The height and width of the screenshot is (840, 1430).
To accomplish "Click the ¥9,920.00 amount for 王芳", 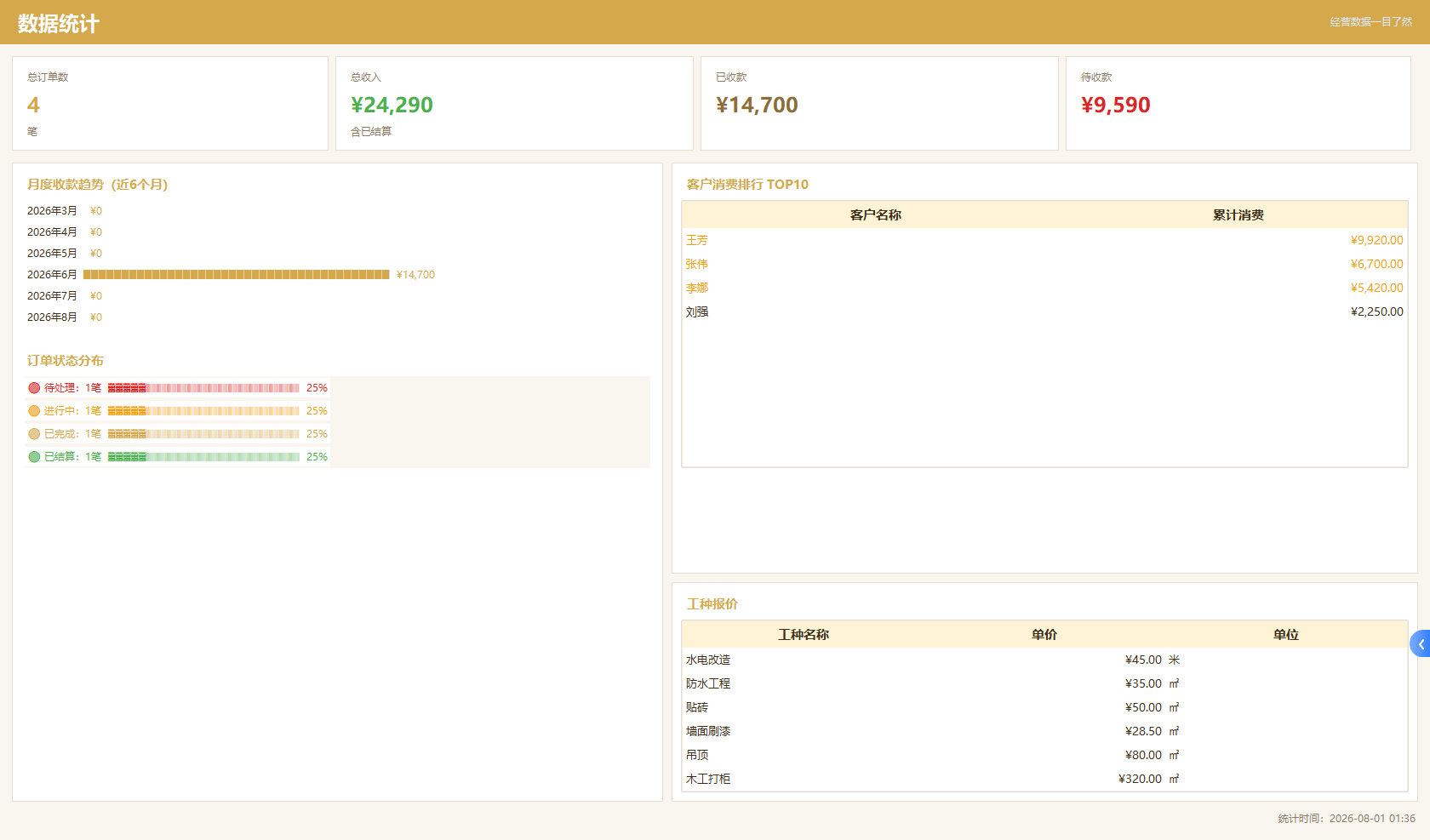I will pos(1376,240).
